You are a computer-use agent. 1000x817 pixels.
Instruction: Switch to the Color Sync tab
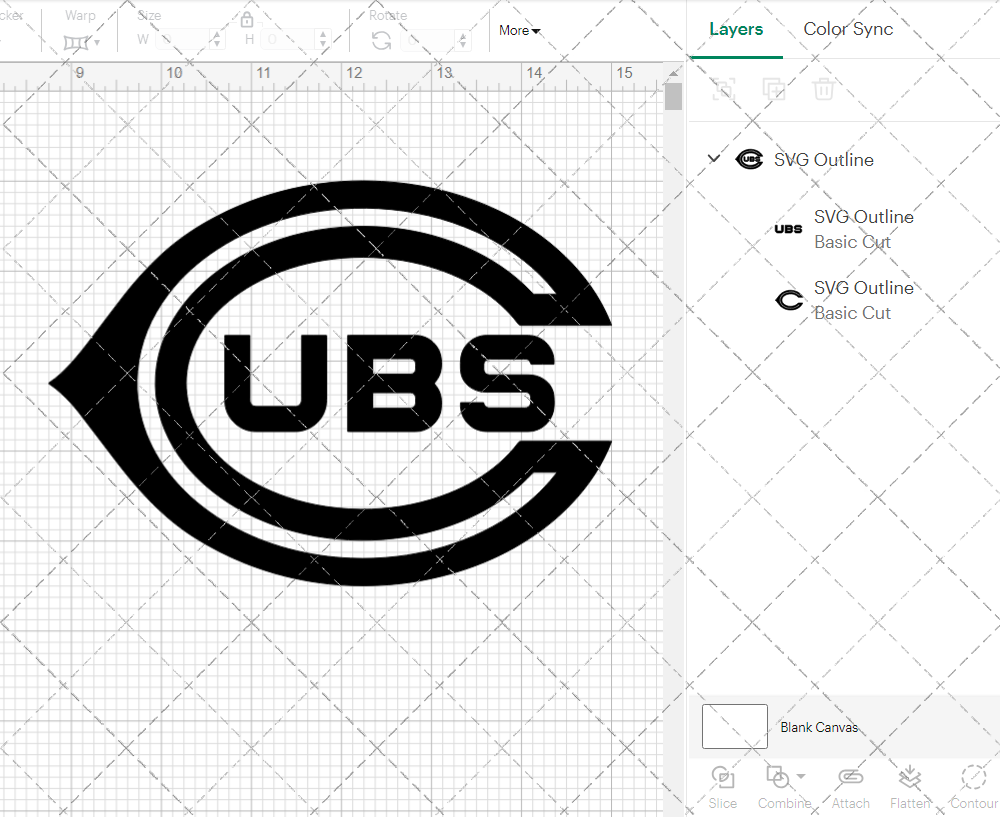[x=848, y=29]
